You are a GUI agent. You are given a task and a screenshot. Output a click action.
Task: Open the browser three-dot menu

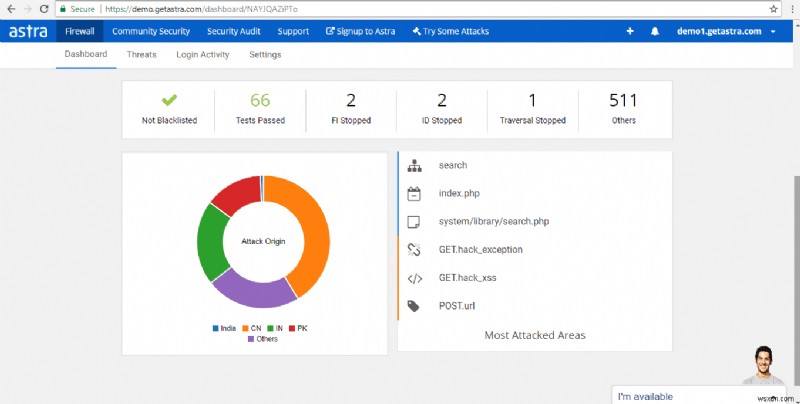click(x=792, y=9)
